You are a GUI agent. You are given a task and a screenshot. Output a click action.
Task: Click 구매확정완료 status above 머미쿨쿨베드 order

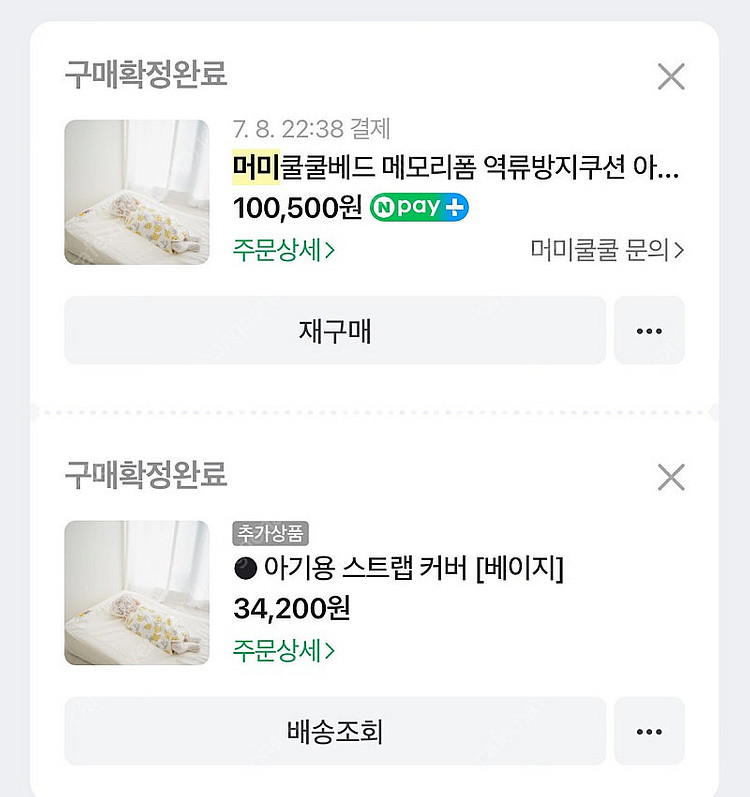tap(146, 74)
